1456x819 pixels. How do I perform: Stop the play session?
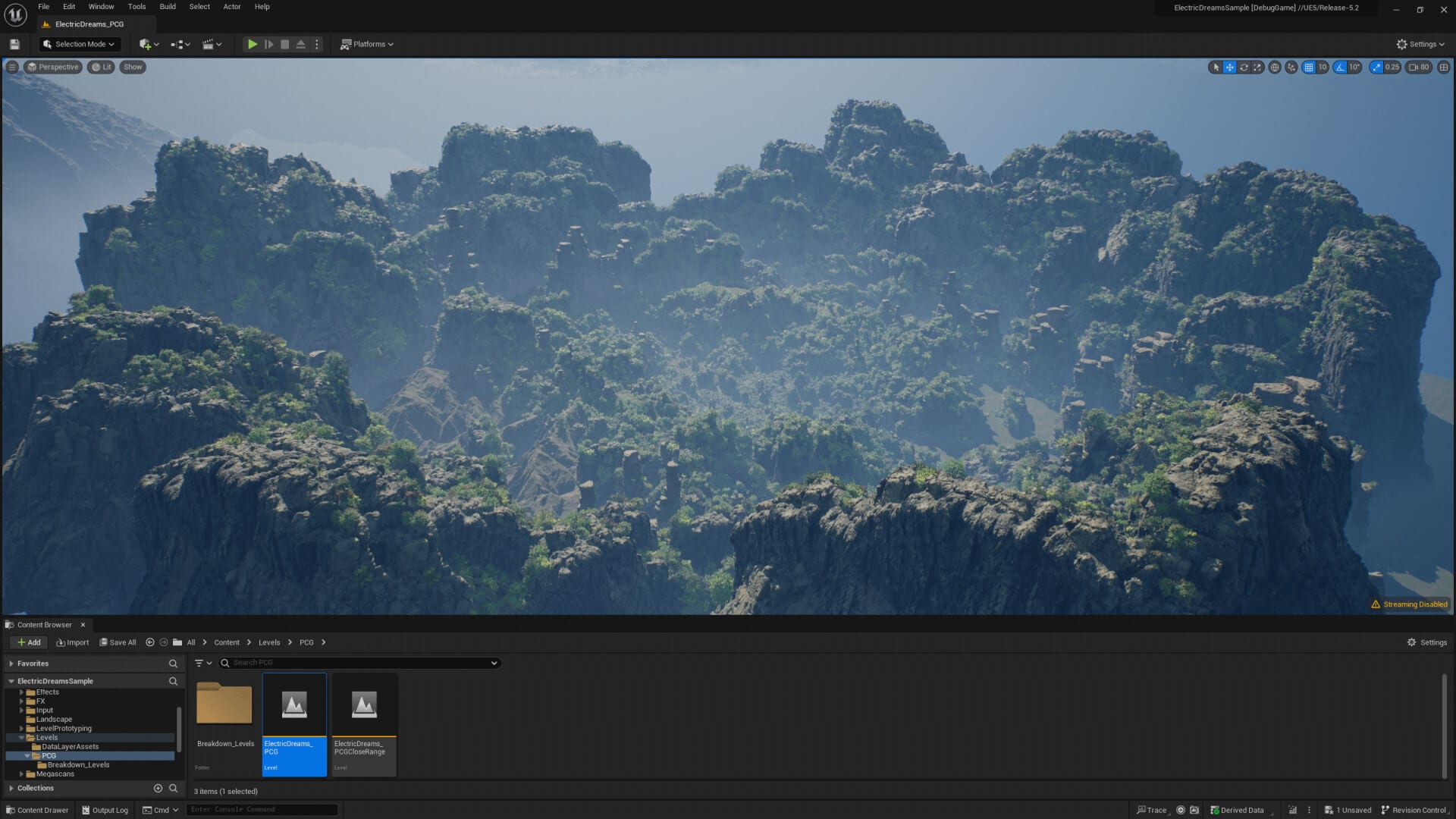[284, 44]
